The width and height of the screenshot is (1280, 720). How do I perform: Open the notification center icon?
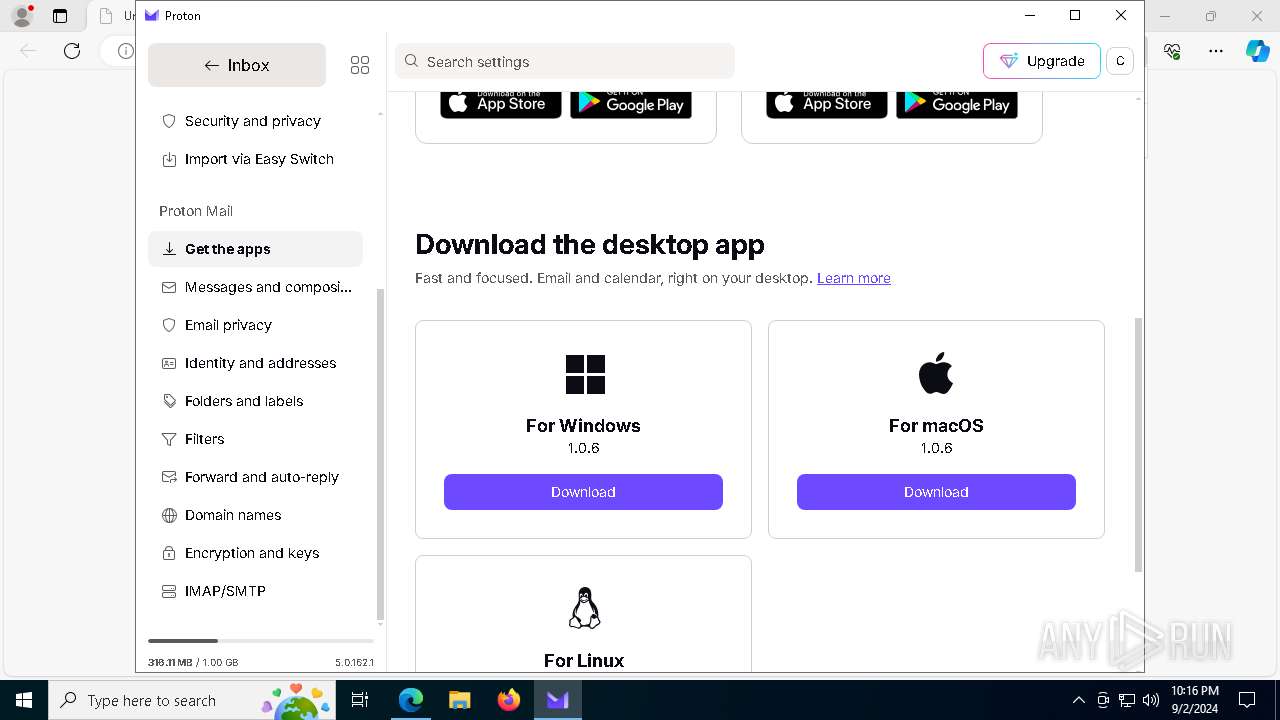tap(1247, 700)
